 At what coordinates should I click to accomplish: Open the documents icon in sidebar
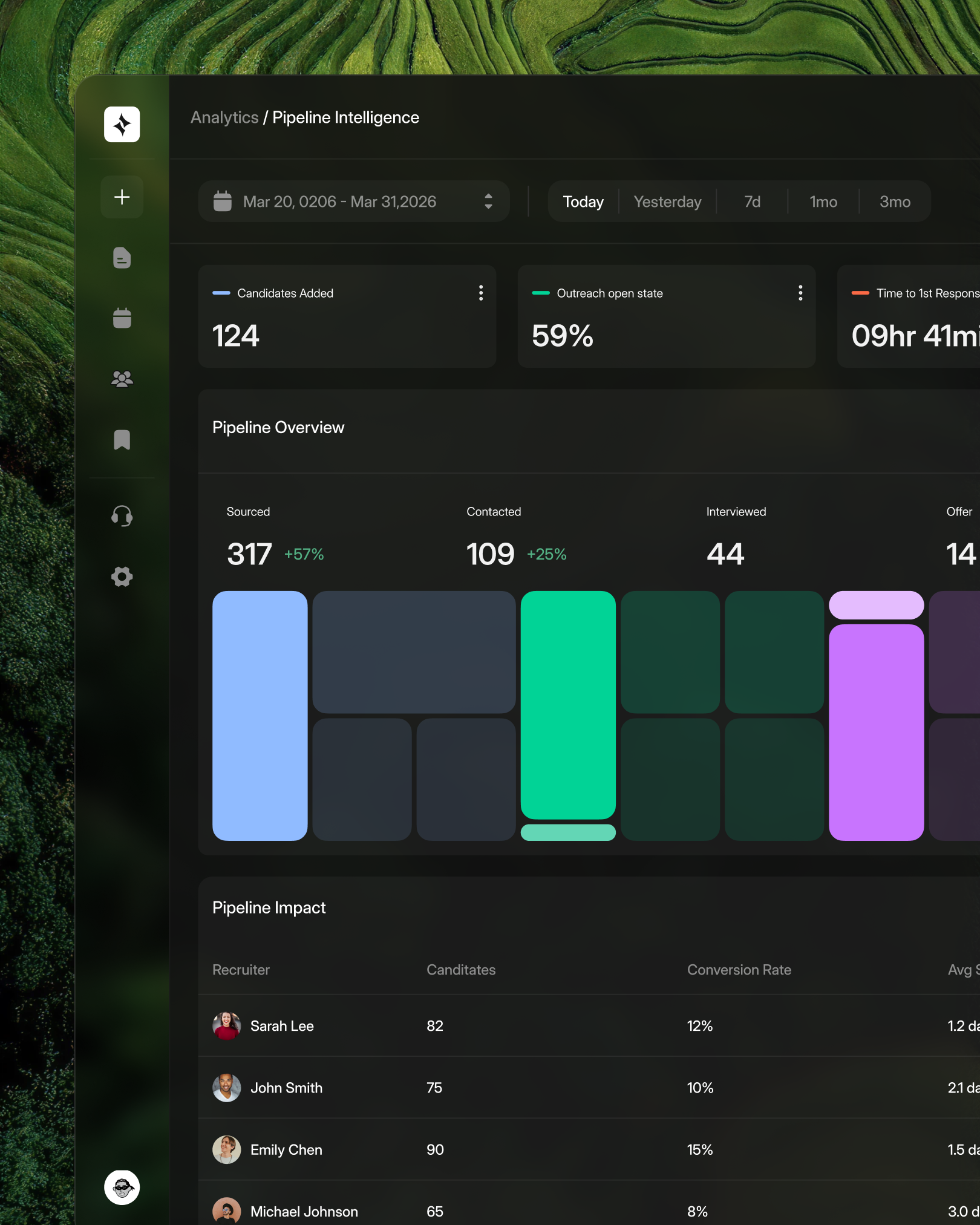click(x=122, y=258)
